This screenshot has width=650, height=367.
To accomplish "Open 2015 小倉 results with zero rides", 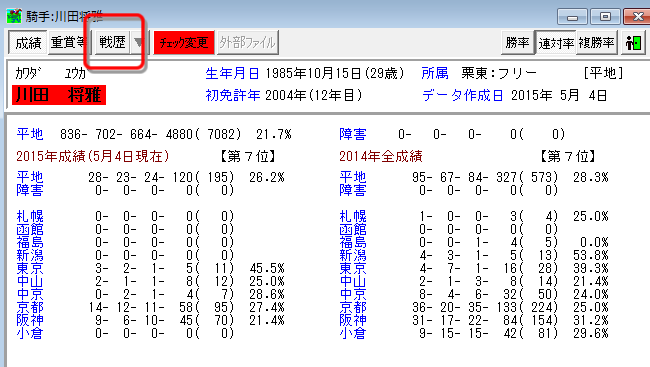I will pyautogui.click(x=30, y=333).
